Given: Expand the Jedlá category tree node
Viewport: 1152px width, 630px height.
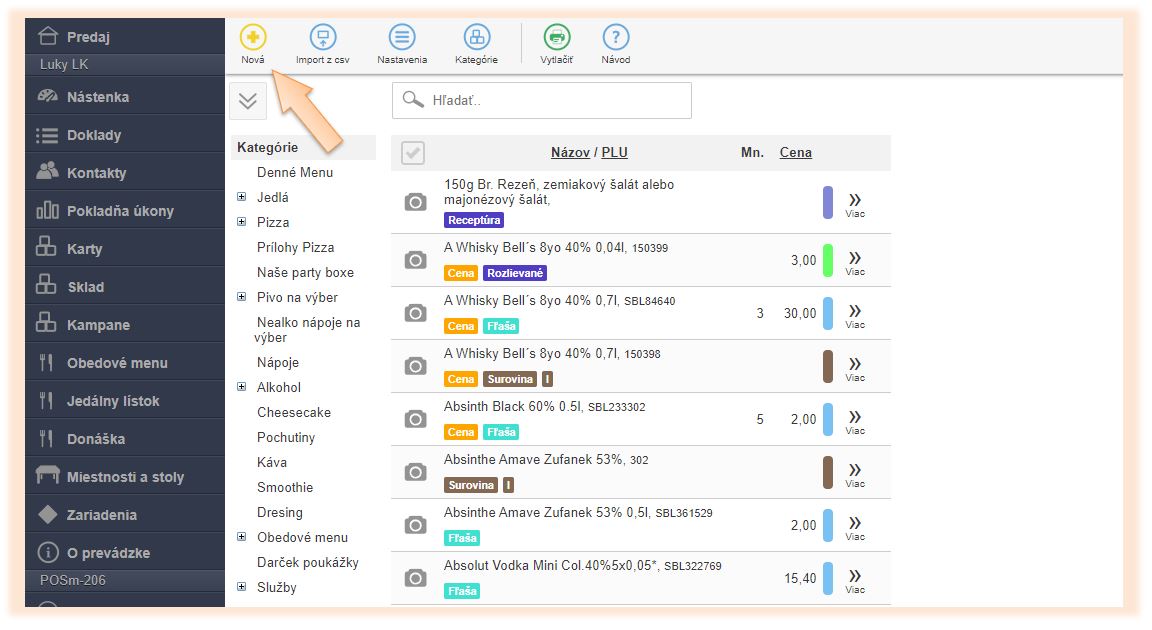Looking at the screenshot, I should (x=242, y=197).
